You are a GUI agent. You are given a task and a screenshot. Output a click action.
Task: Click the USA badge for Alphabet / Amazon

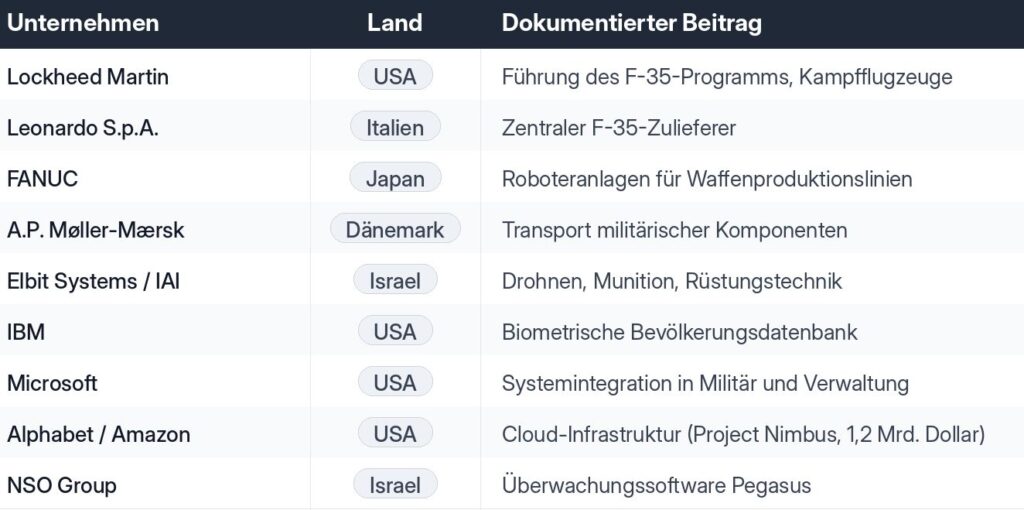click(395, 433)
